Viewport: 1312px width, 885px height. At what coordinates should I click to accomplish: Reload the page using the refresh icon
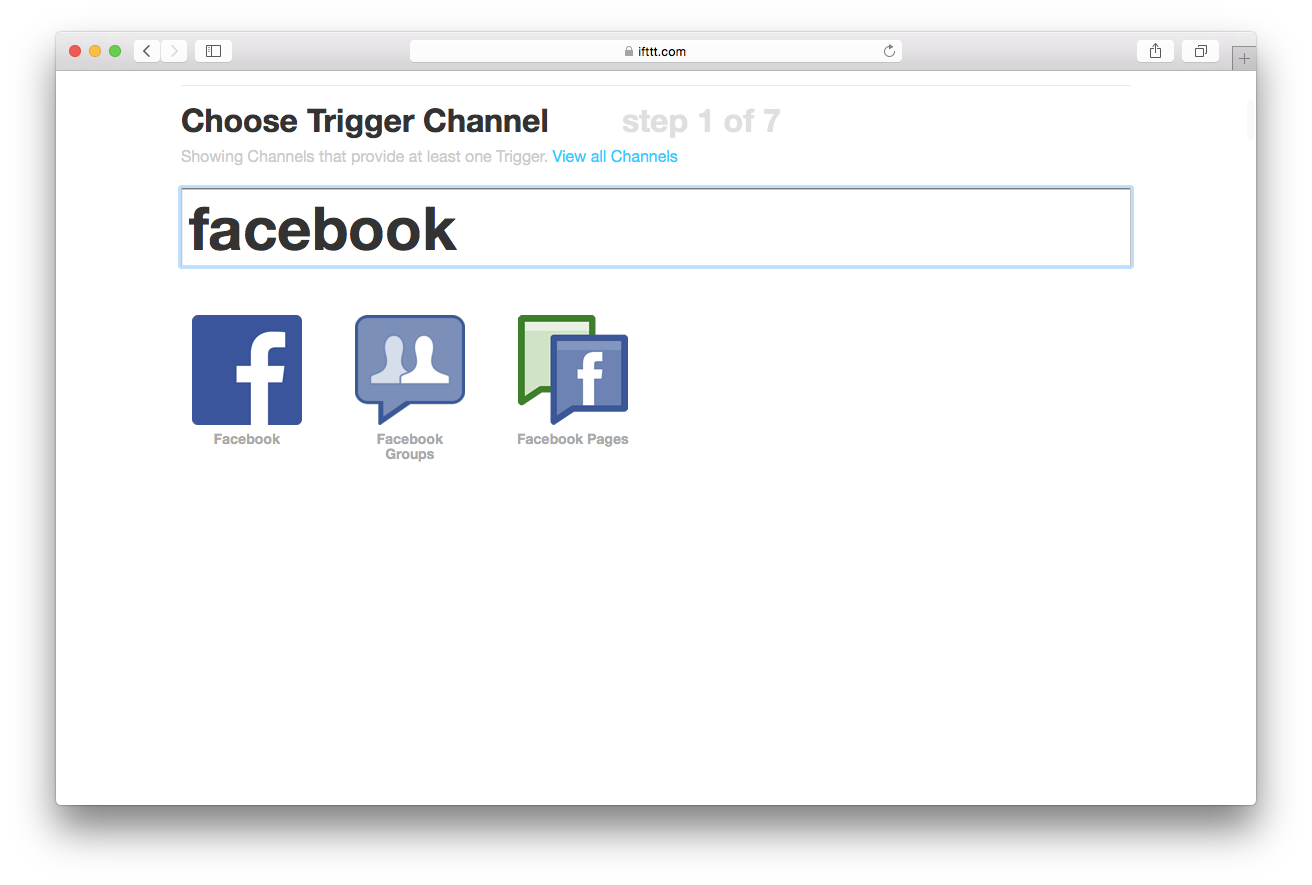[889, 51]
